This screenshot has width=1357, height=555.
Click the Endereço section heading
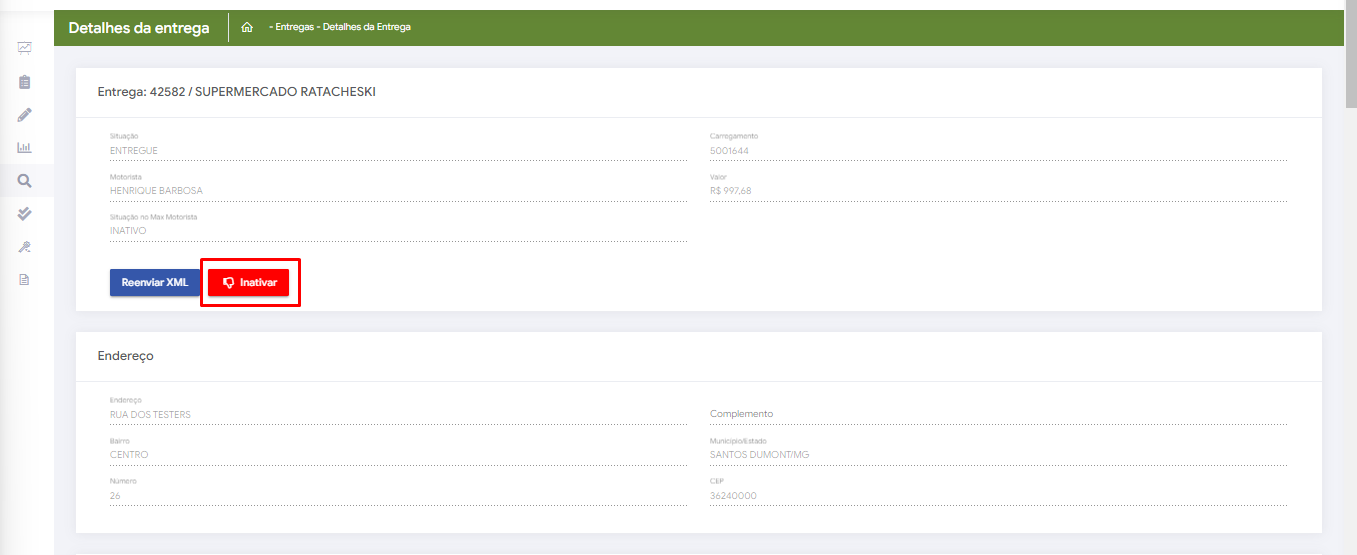click(125, 356)
